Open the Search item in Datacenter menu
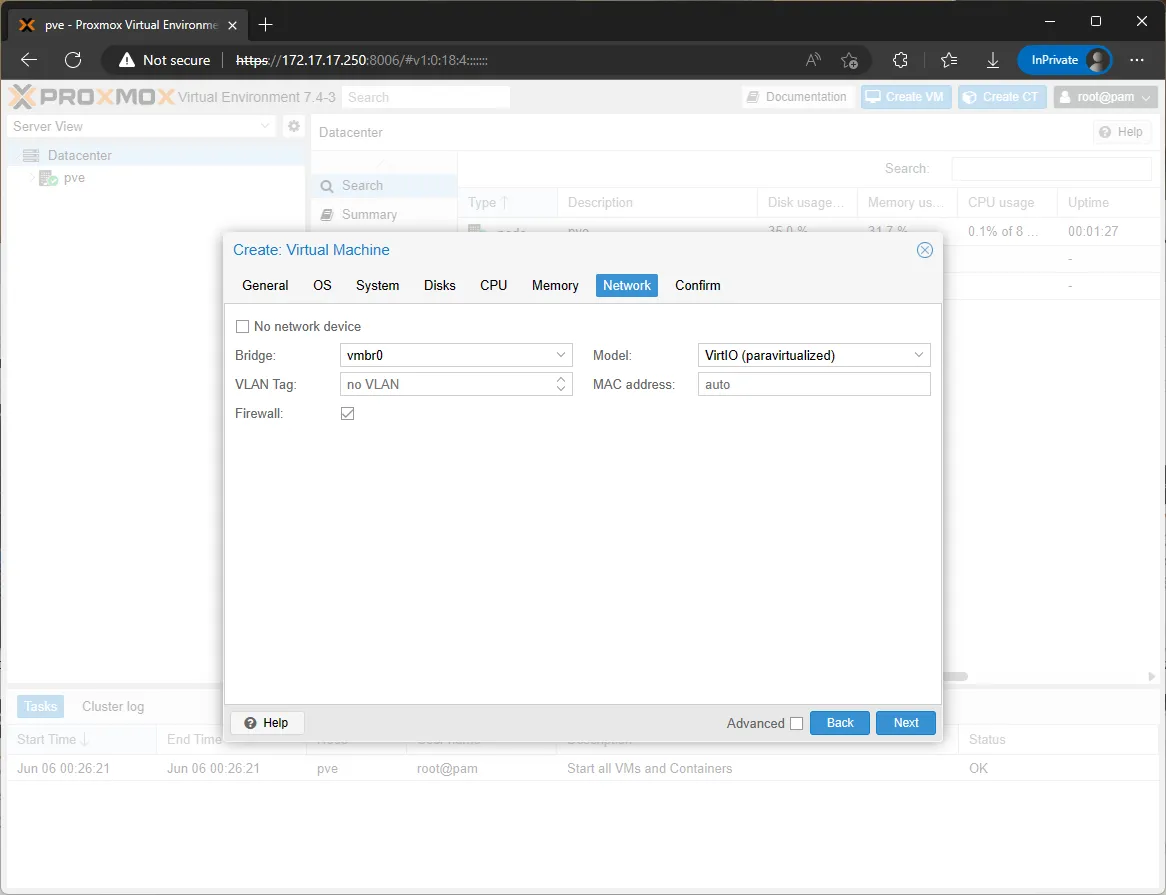 tap(384, 186)
